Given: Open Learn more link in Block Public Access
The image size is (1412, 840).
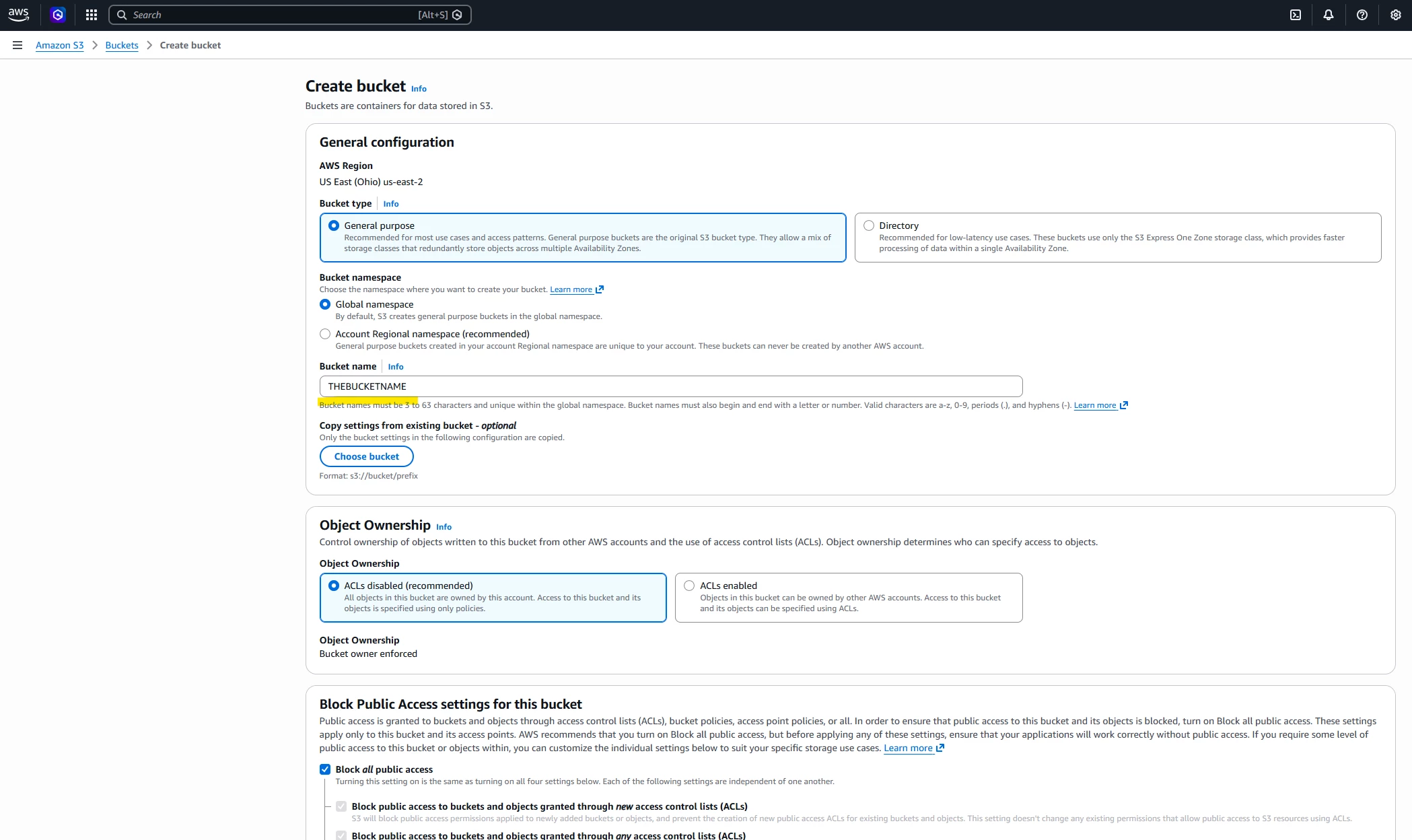Looking at the screenshot, I should point(908,748).
